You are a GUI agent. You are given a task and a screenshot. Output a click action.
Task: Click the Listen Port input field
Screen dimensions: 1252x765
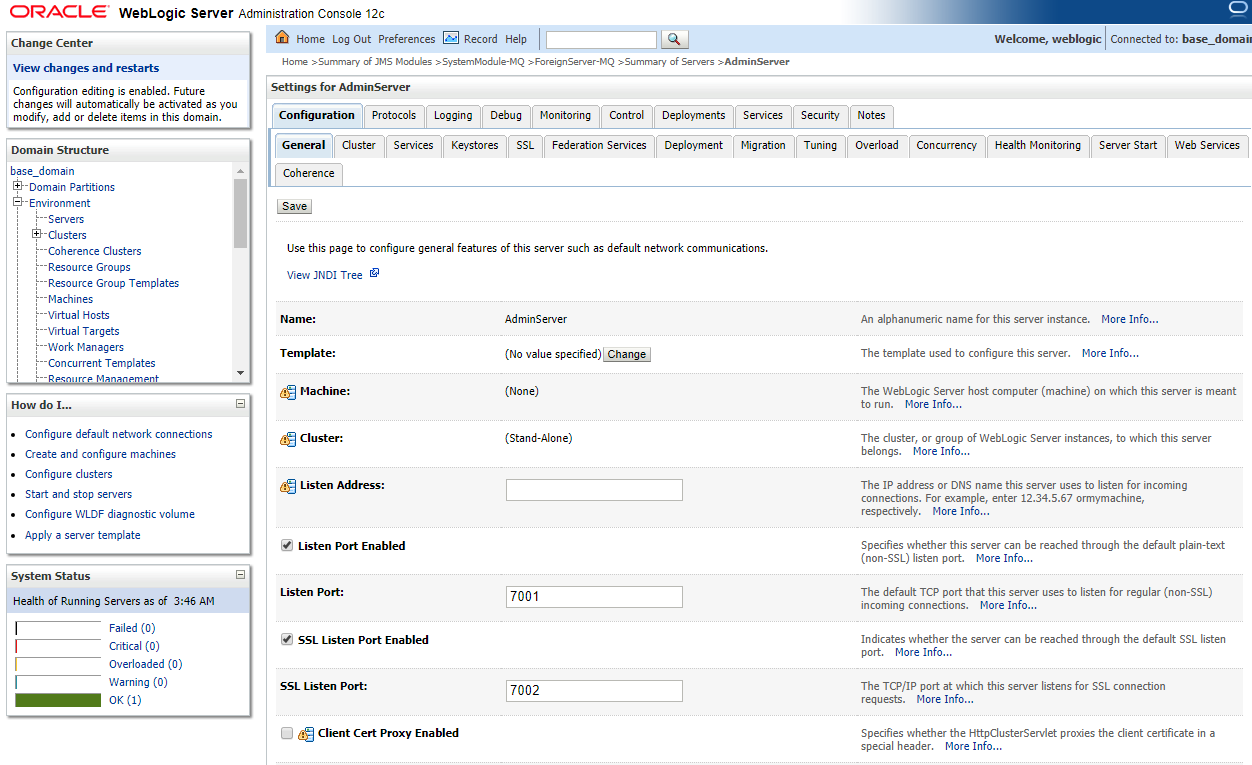click(594, 597)
